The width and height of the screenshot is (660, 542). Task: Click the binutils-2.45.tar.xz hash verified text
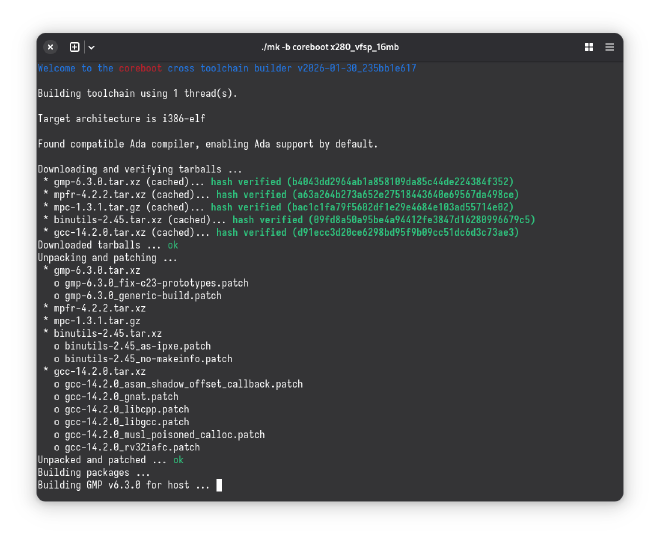tap(267, 220)
